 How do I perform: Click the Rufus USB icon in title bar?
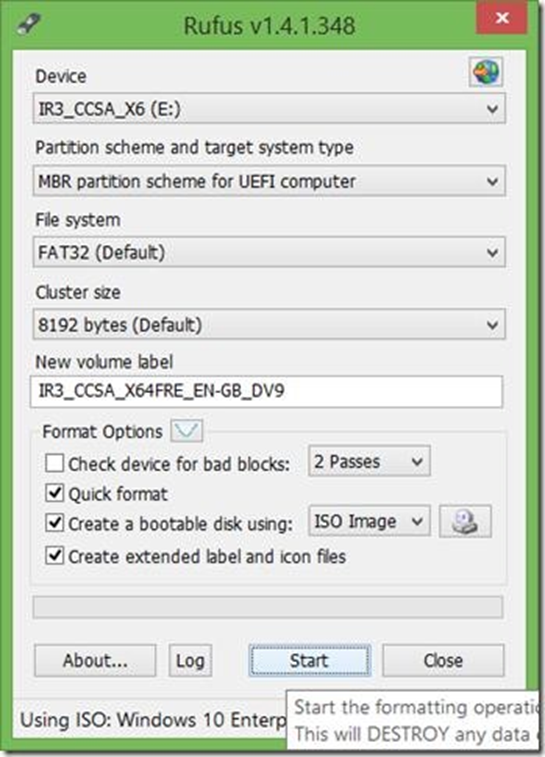pos(28,23)
